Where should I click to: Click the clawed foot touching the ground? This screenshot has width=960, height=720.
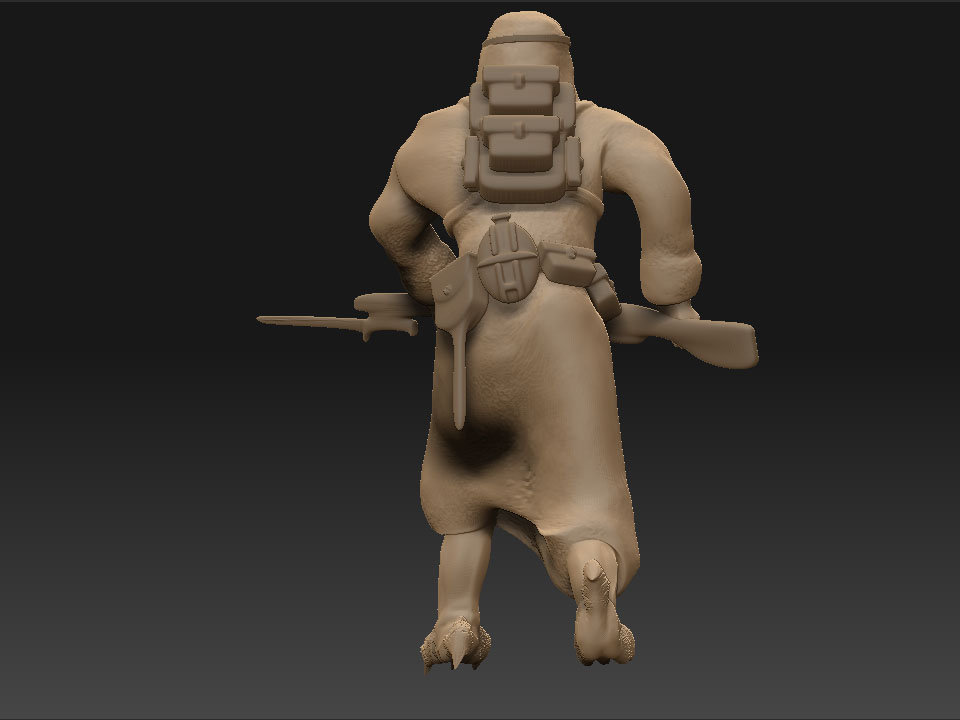(456, 645)
